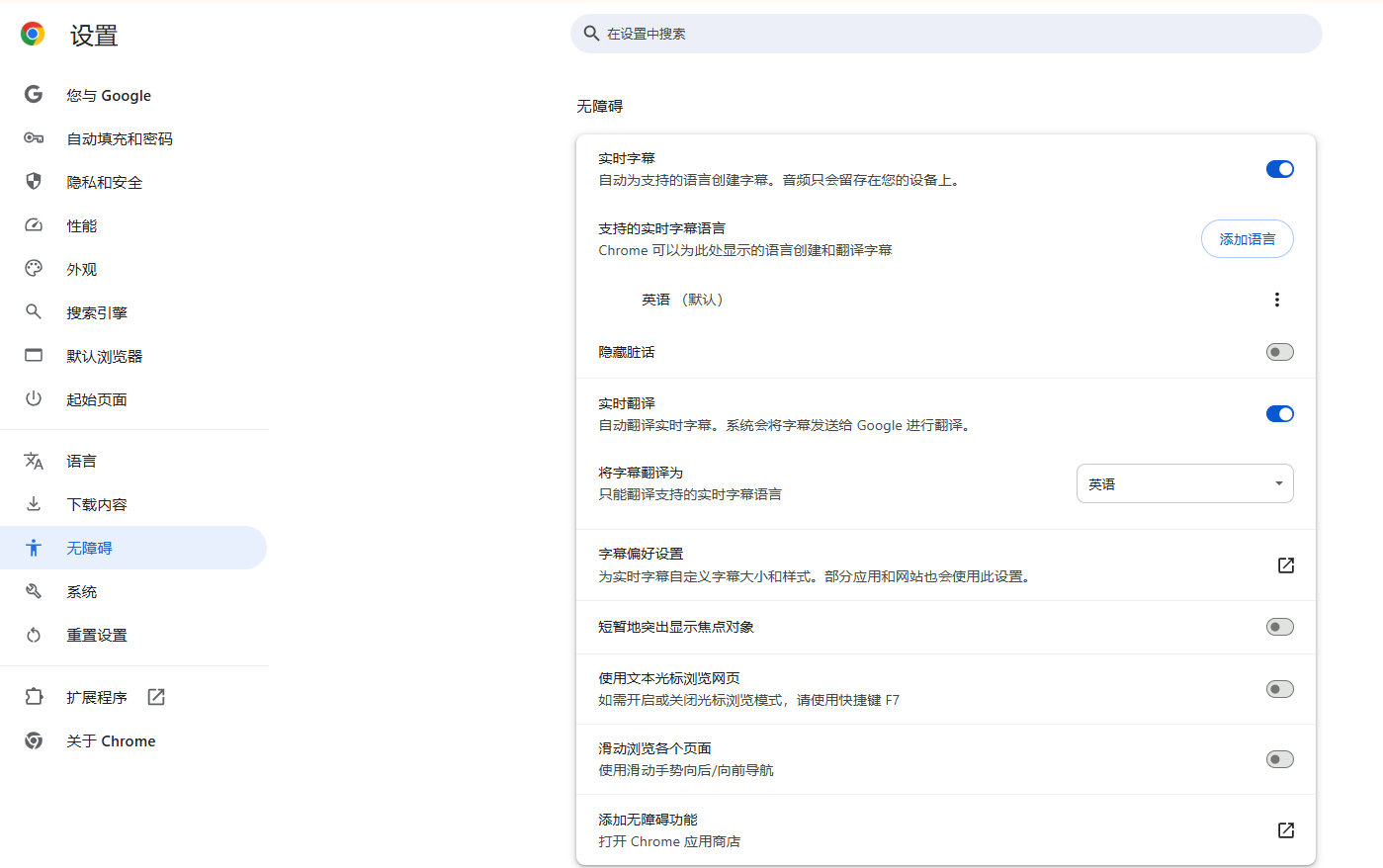1383x868 pixels.
Task: Select 无障碍 in the sidebar
Action: (x=133, y=548)
